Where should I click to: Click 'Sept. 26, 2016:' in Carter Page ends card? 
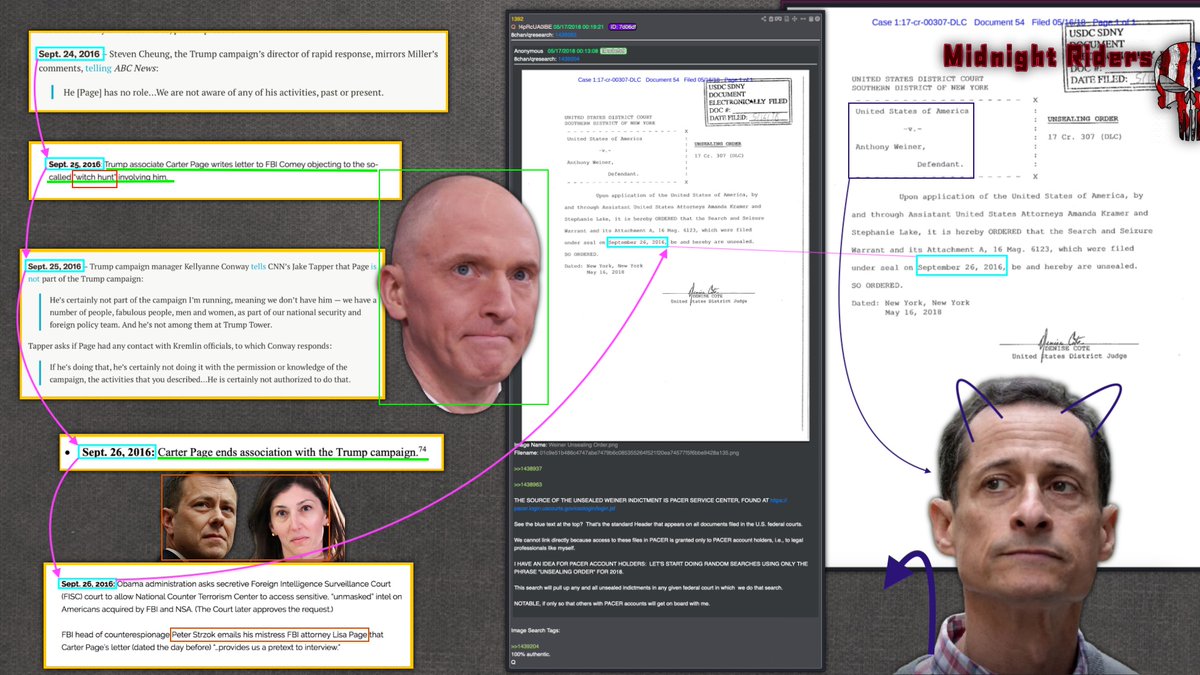(118, 453)
